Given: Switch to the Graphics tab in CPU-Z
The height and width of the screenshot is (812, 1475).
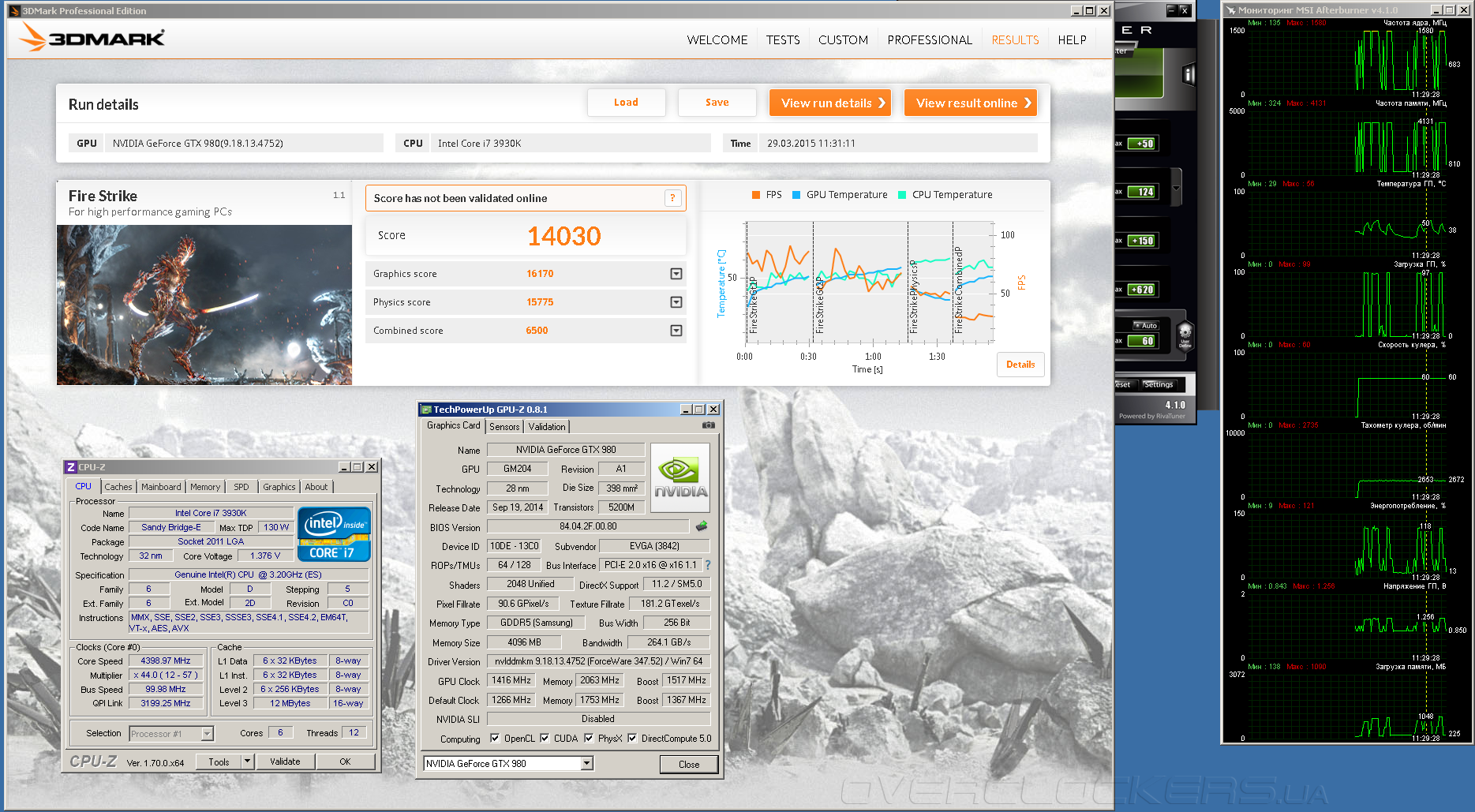Looking at the screenshot, I should point(279,487).
